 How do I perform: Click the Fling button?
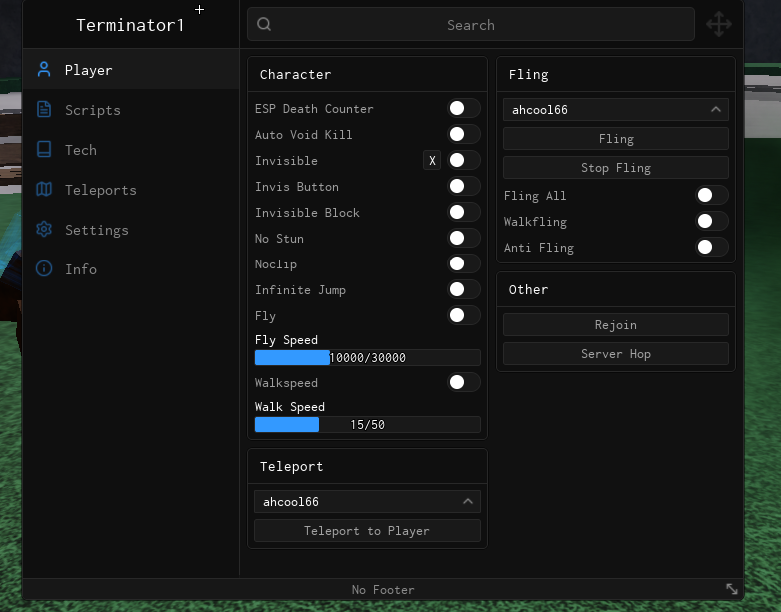coord(616,138)
